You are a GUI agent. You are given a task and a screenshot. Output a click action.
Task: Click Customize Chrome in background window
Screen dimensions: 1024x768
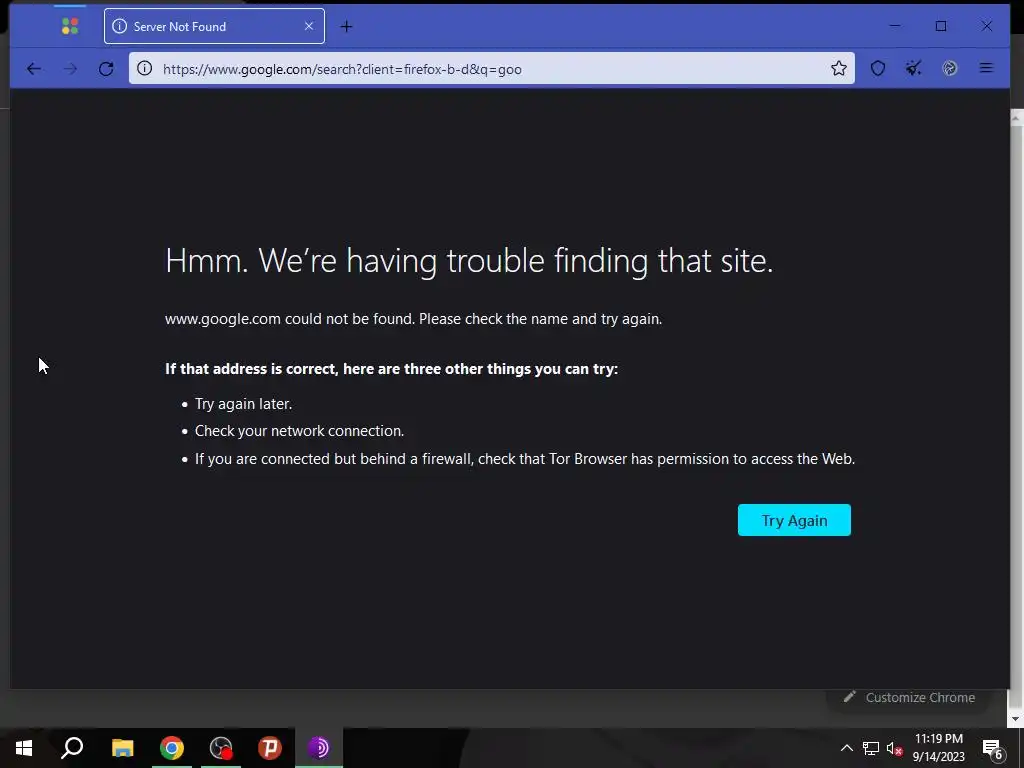click(x=909, y=697)
